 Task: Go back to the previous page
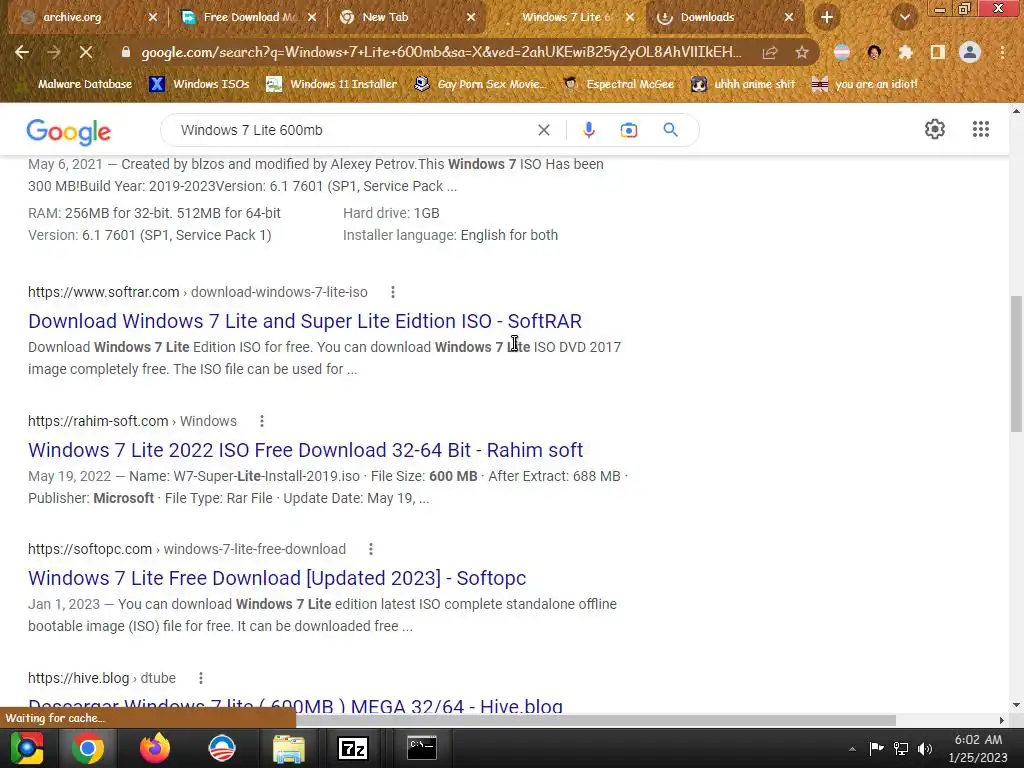[x=22, y=52]
